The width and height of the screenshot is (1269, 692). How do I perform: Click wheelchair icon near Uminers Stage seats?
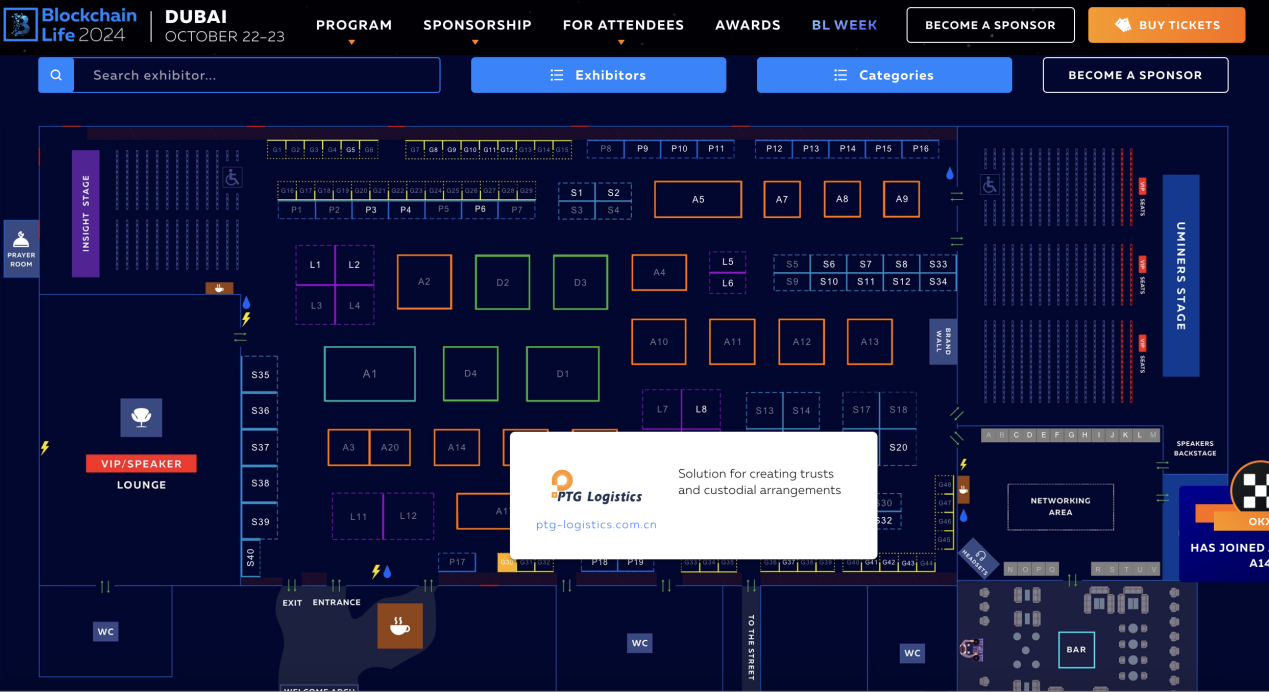(989, 185)
